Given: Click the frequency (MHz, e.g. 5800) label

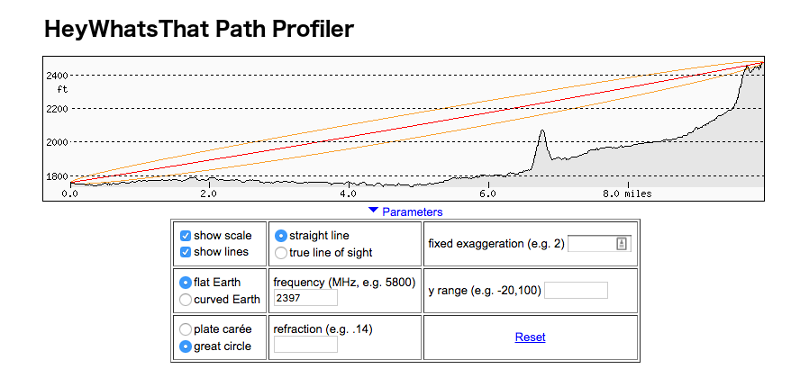Looking at the screenshot, I should pyautogui.click(x=344, y=282).
